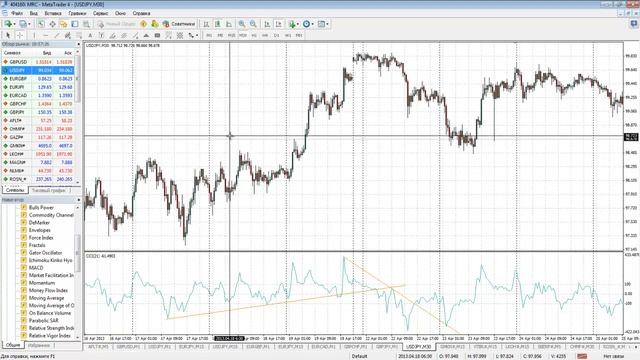Open the GBPUSD,H1 chart tab

coord(128,347)
